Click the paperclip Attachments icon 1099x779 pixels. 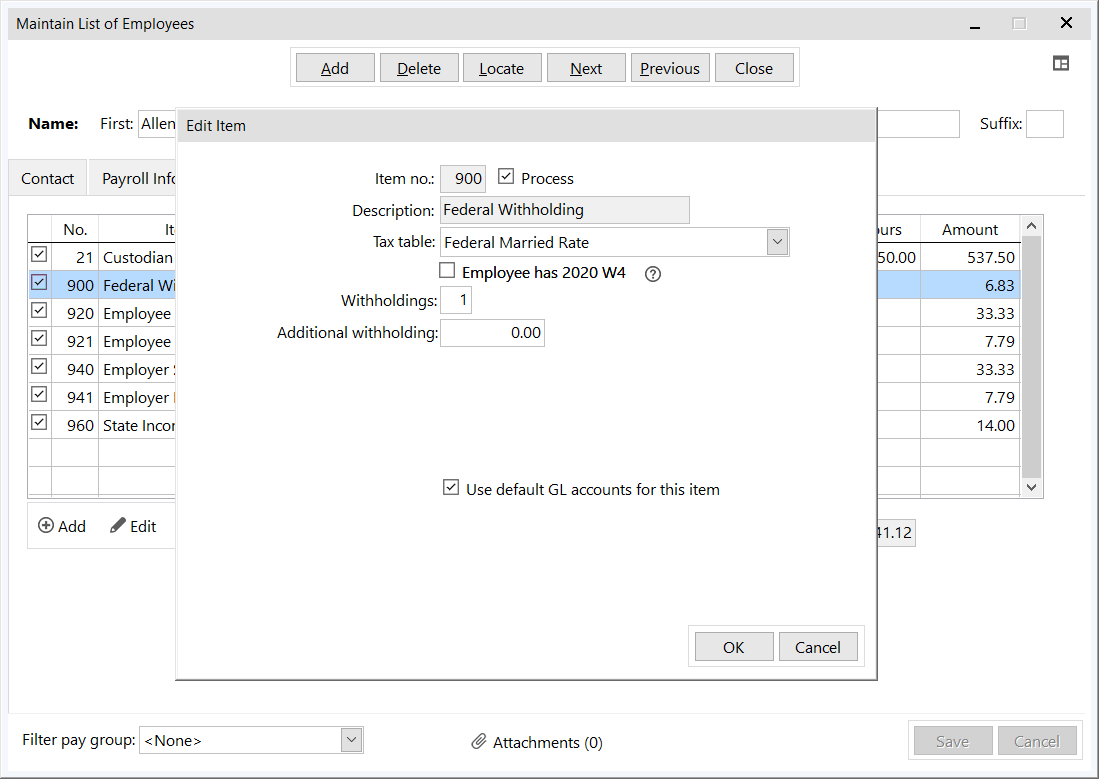click(479, 742)
